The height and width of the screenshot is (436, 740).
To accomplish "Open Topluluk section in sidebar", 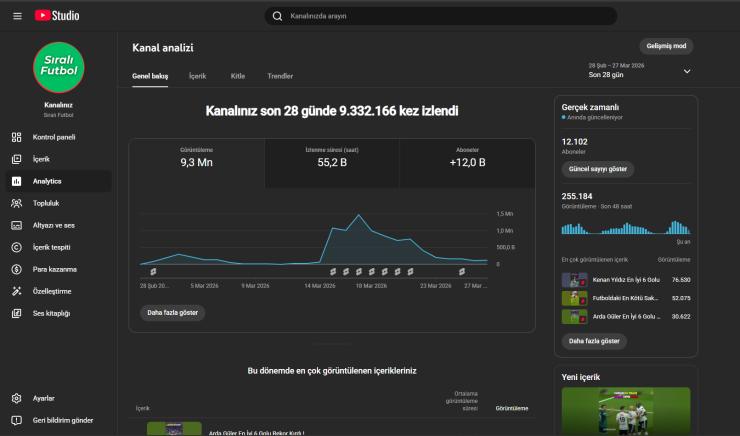I will point(46,203).
